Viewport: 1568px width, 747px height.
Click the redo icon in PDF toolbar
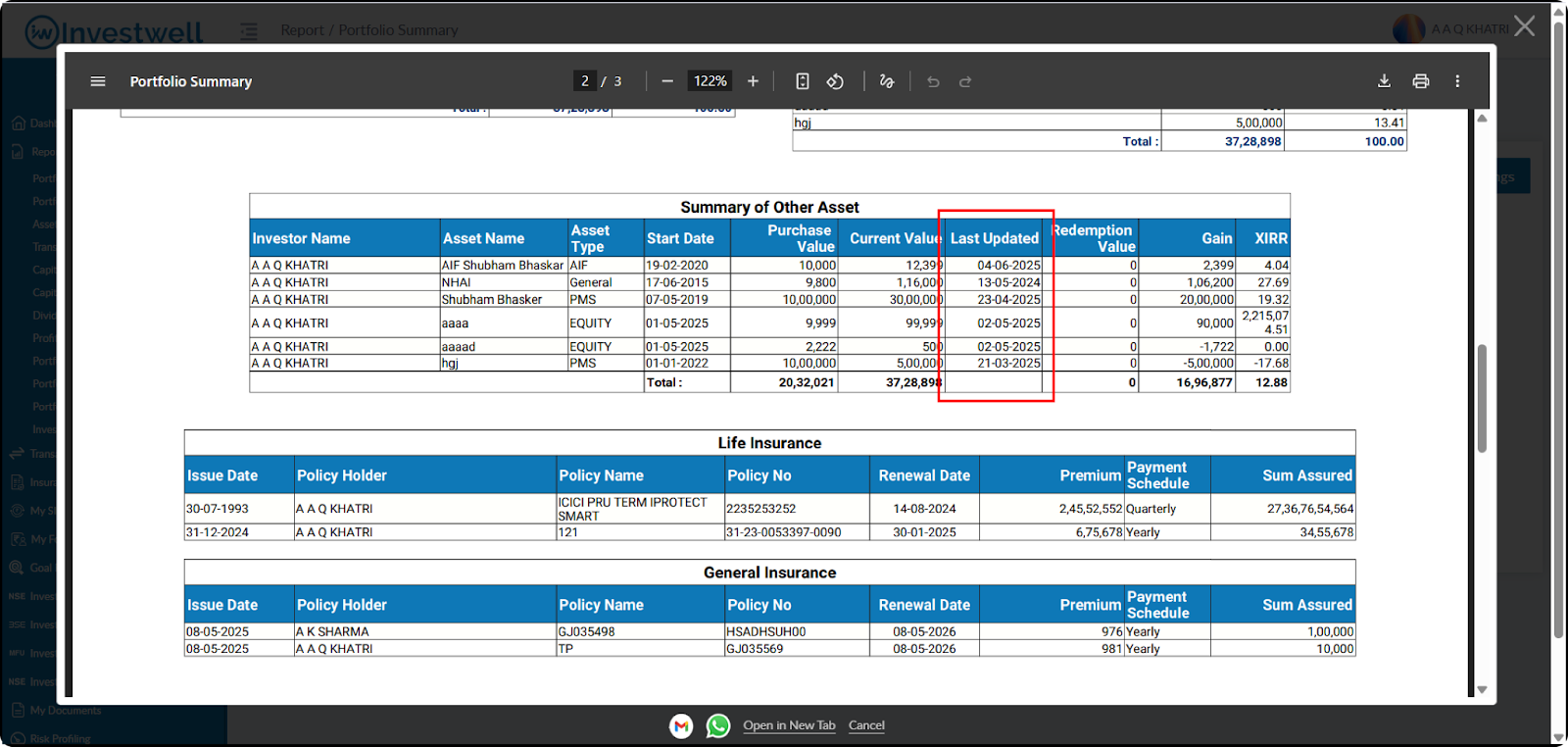tap(965, 81)
